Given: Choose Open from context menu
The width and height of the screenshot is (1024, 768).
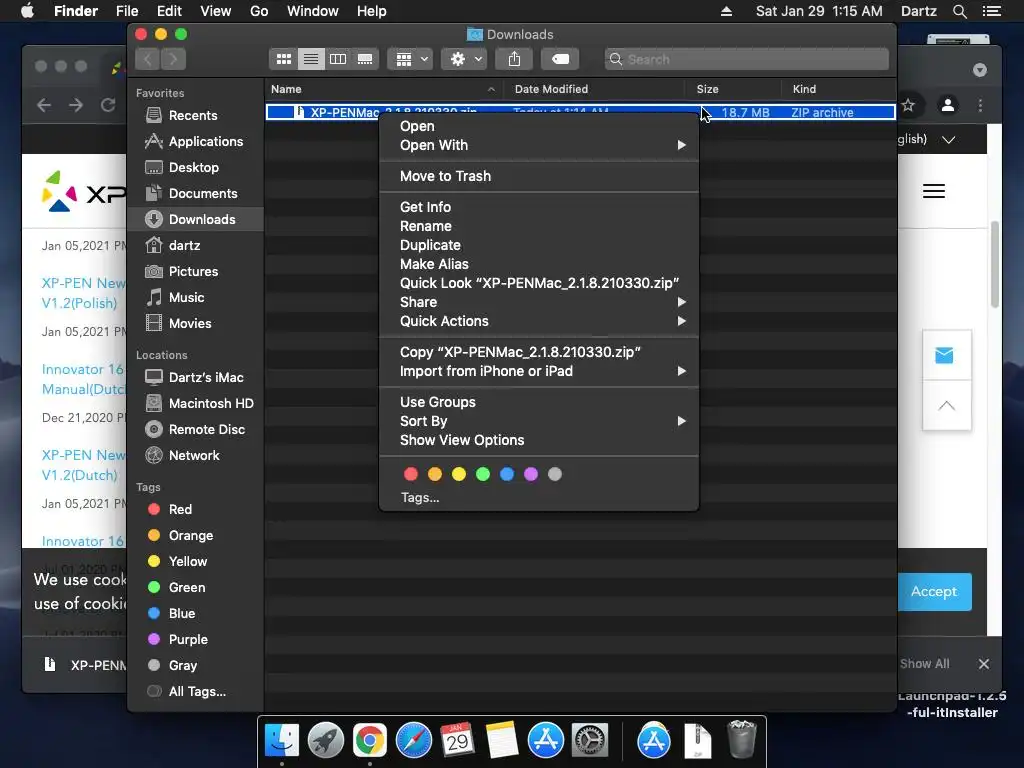Looking at the screenshot, I should [x=539, y=126].
